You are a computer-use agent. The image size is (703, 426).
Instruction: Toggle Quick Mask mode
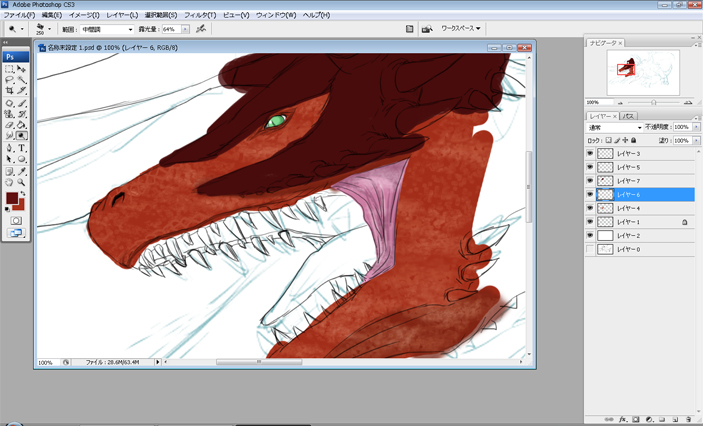(16, 221)
